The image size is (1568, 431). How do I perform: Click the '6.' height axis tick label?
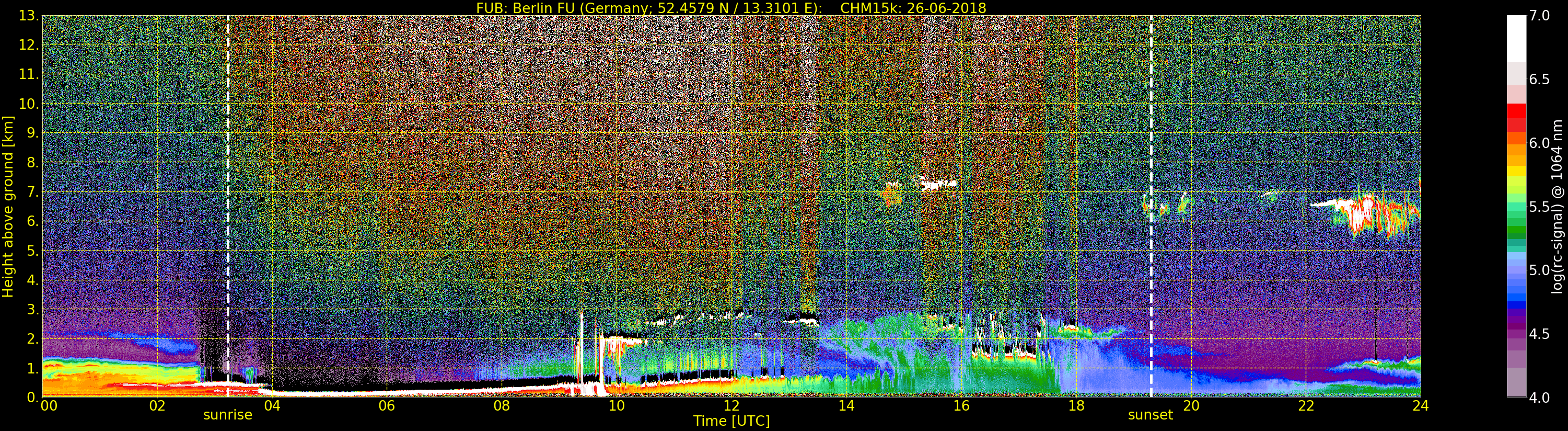(33, 221)
